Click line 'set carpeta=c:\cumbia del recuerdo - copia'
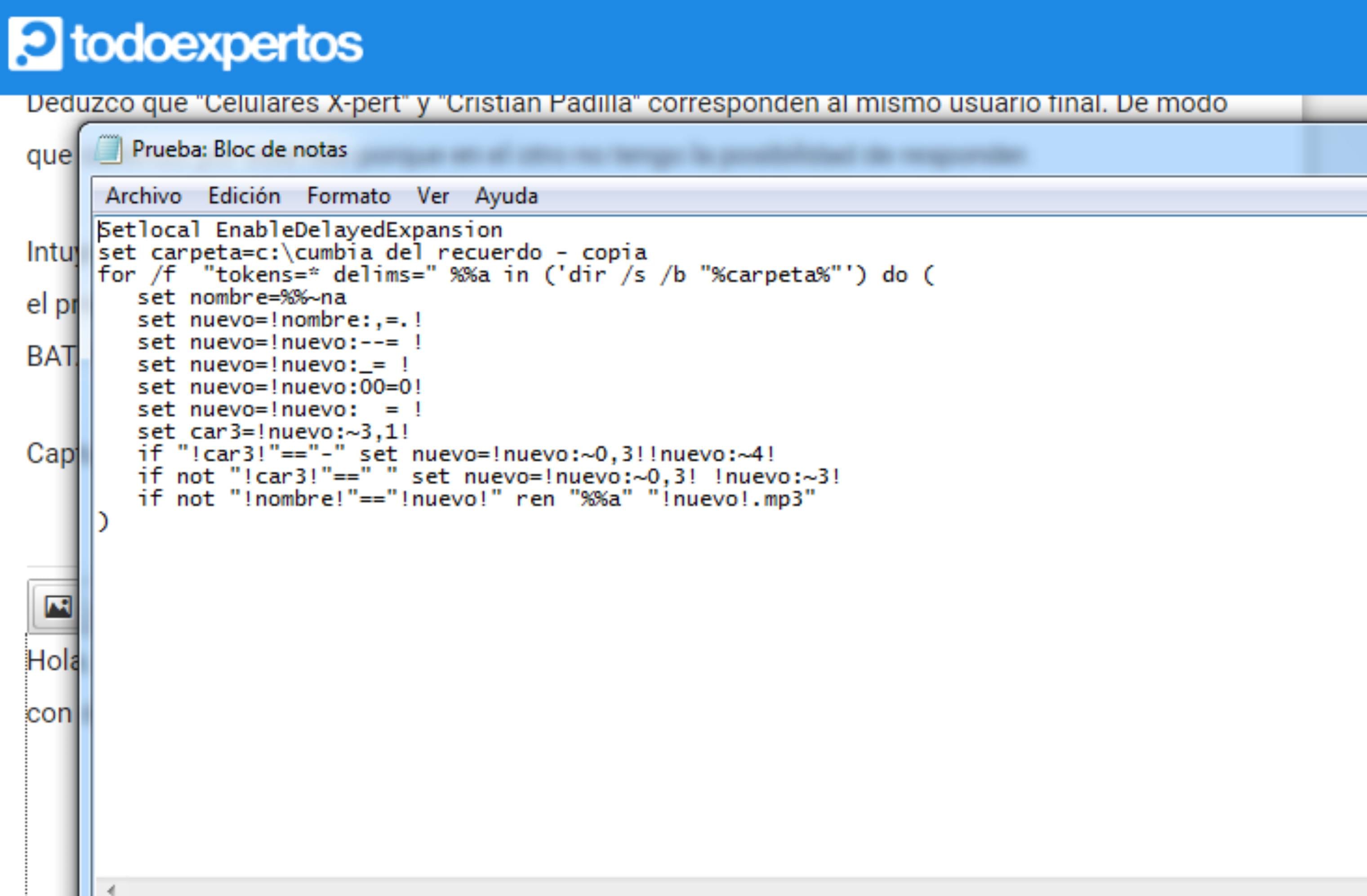Image resolution: width=1367 pixels, height=896 pixels. point(372,253)
